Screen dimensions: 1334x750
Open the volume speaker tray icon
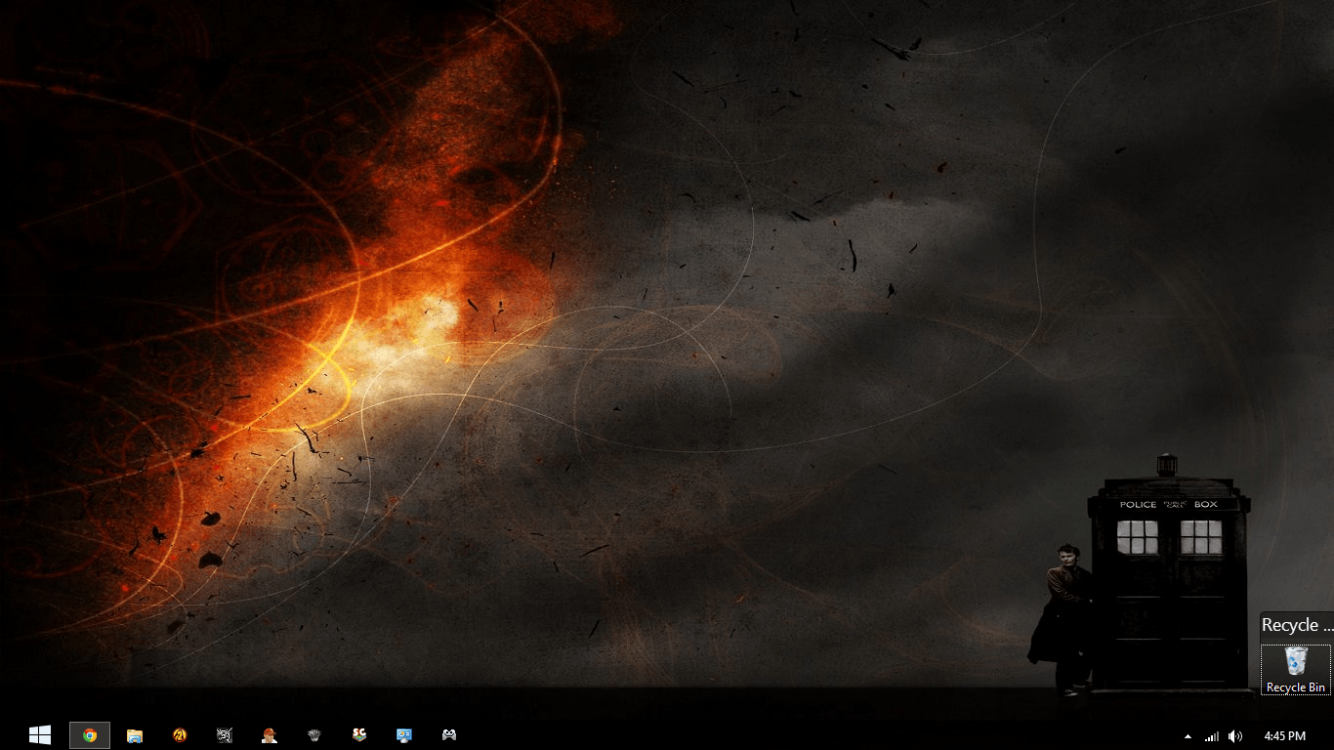(x=1235, y=736)
